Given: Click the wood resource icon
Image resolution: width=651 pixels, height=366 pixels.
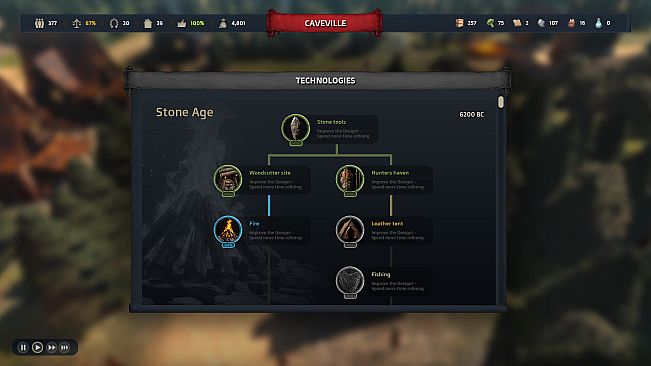Looking at the screenshot, I should tap(459, 23).
